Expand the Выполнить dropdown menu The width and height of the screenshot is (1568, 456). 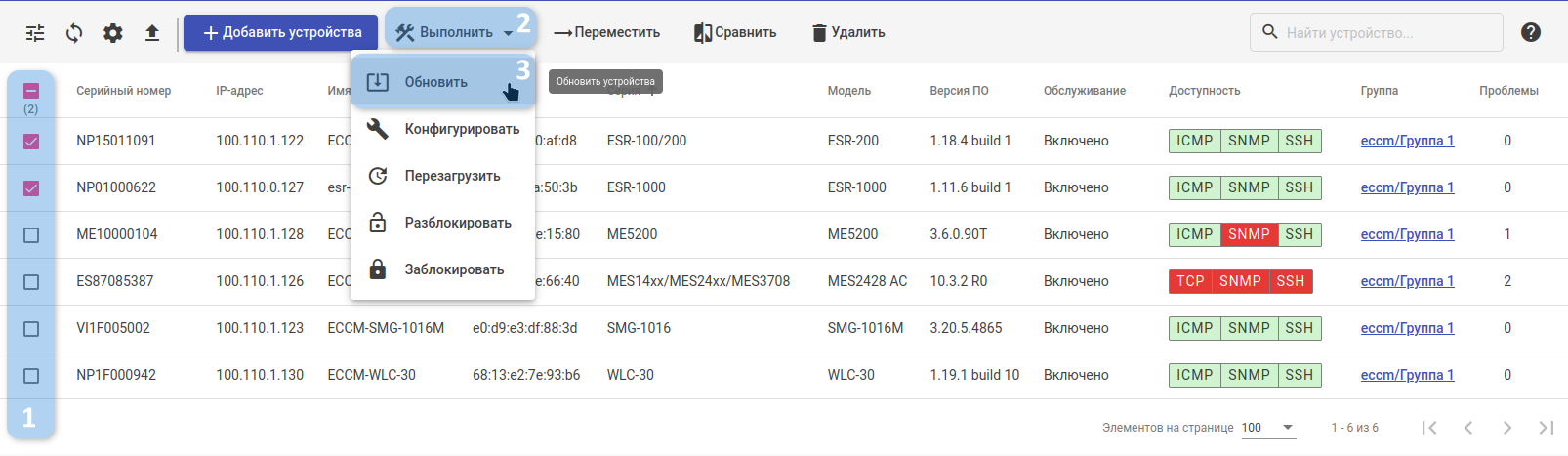pos(456,33)
